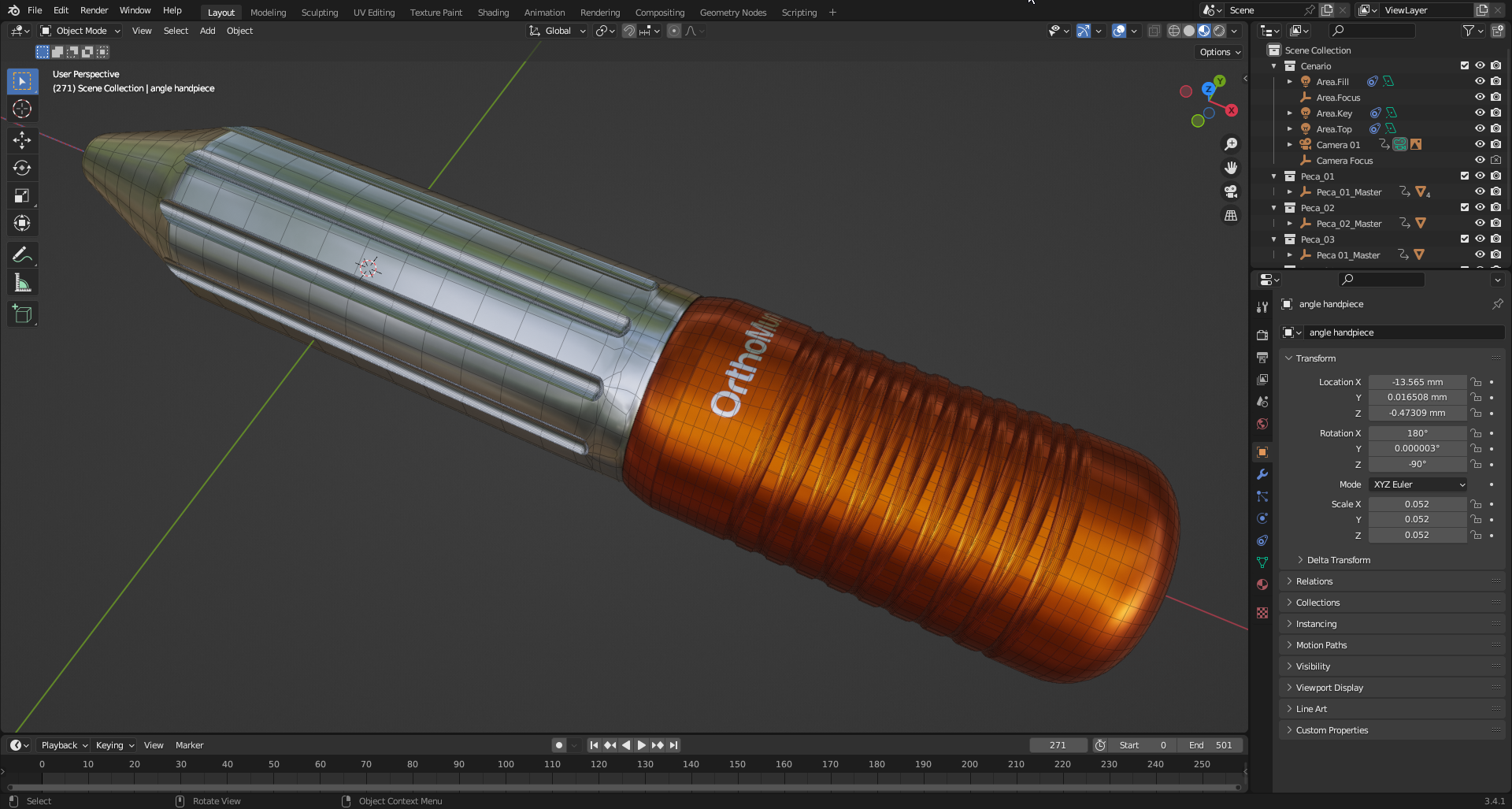This screenshot has width=1512, height=809.
Task: Open the outliner filter dropdown
Action: pyautogui.click(x=1473, y=31)
